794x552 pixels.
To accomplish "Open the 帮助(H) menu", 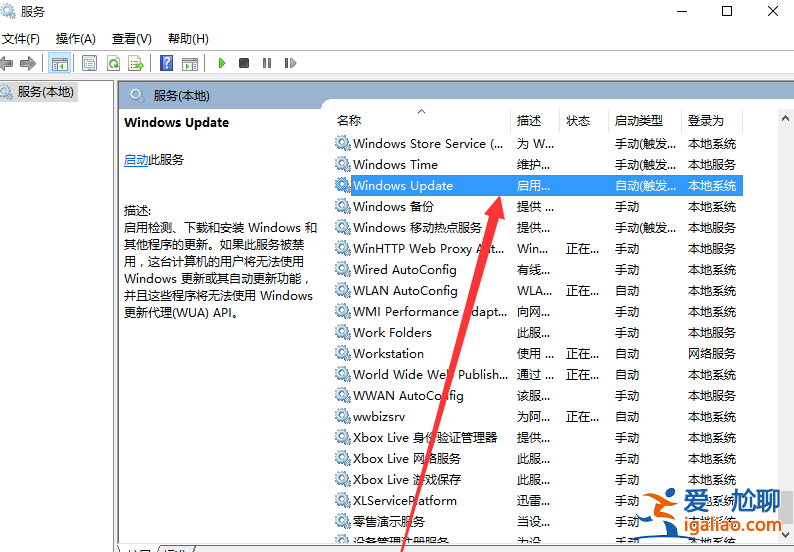I will click(188, 39).
